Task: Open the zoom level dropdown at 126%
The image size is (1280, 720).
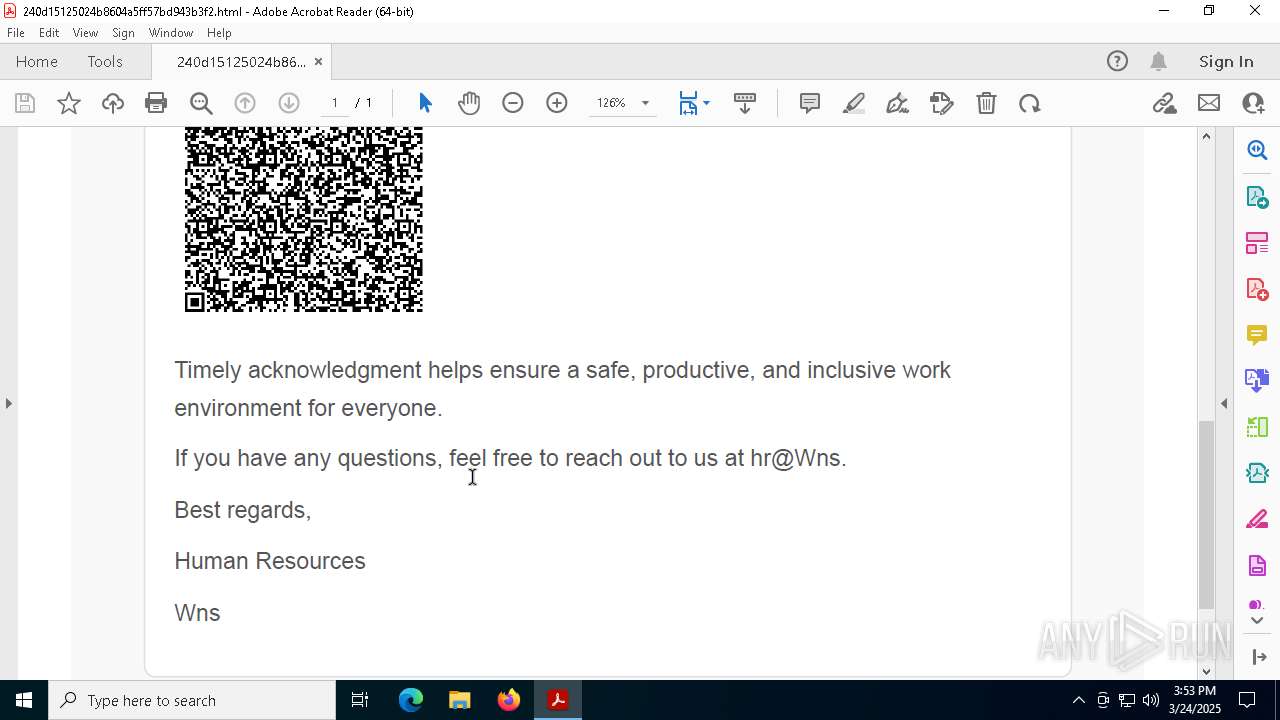Action: (645, 103)
